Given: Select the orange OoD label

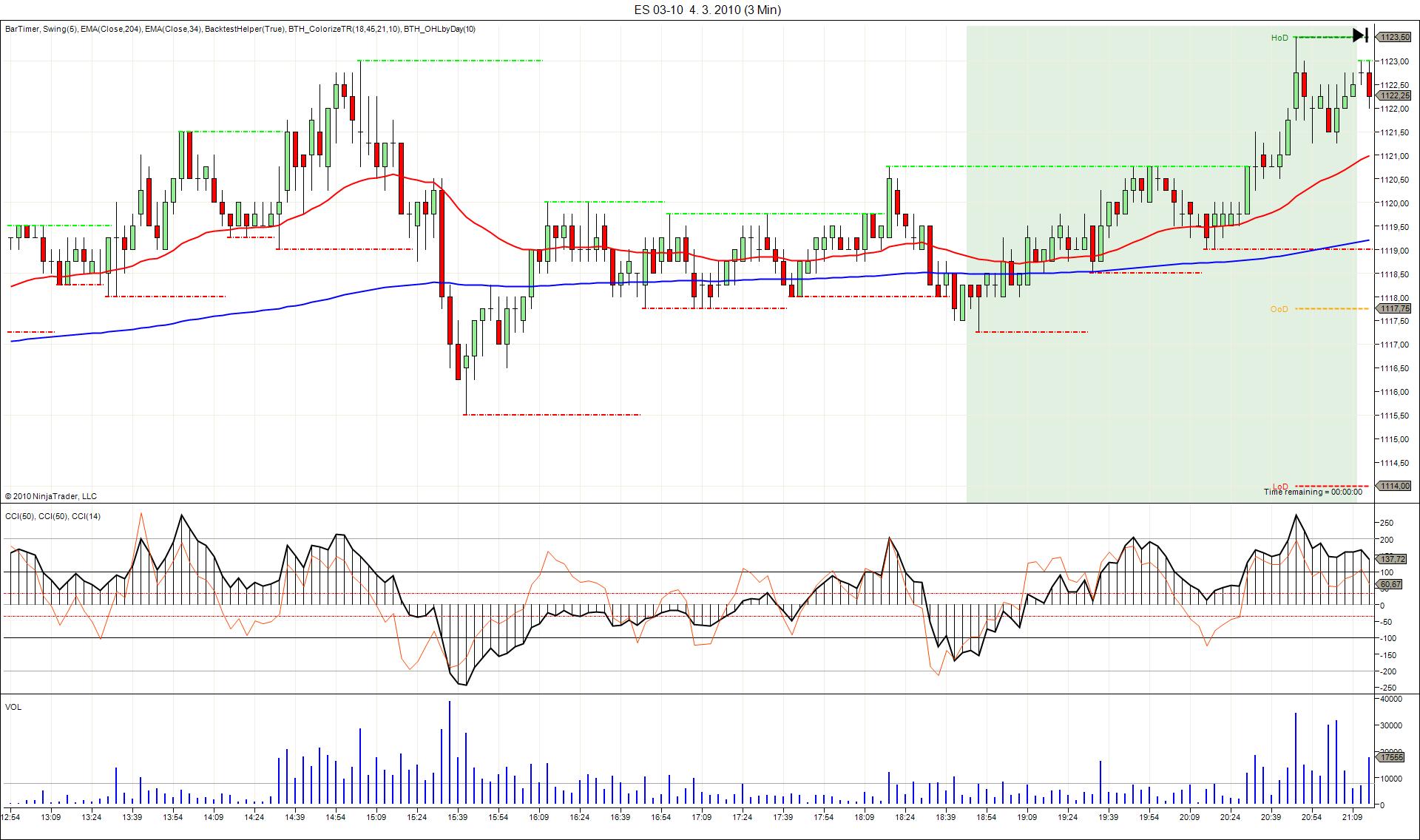Looking at the screenshot, I should pos(1279,309).
